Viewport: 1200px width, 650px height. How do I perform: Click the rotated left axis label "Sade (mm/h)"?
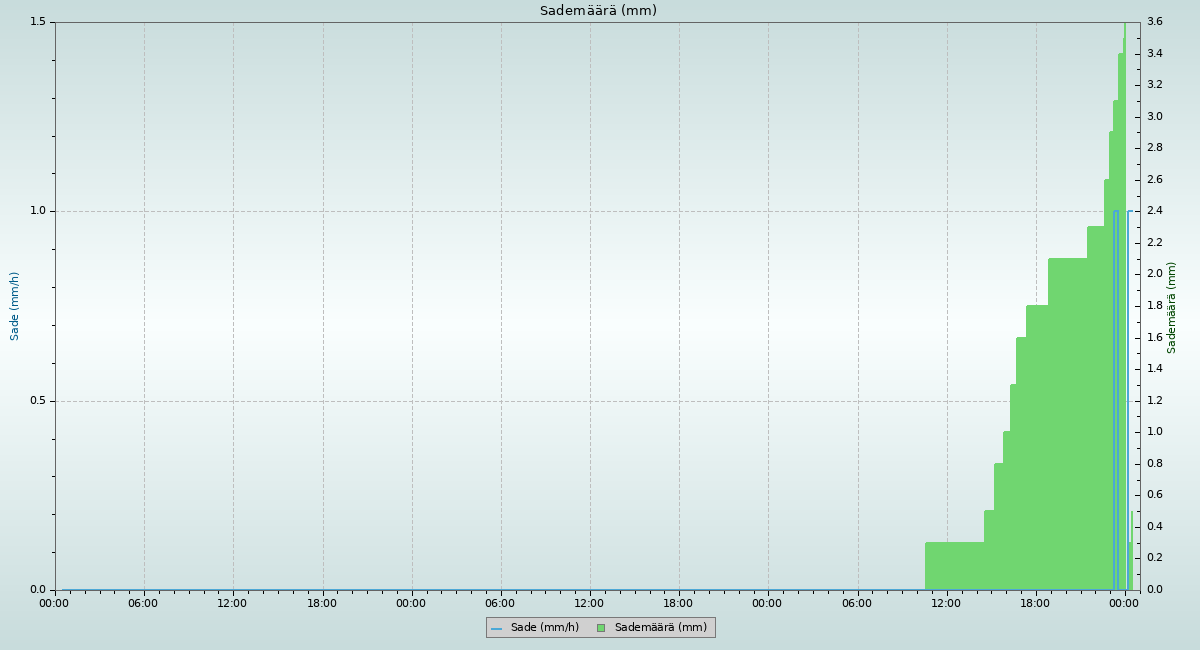15,306
